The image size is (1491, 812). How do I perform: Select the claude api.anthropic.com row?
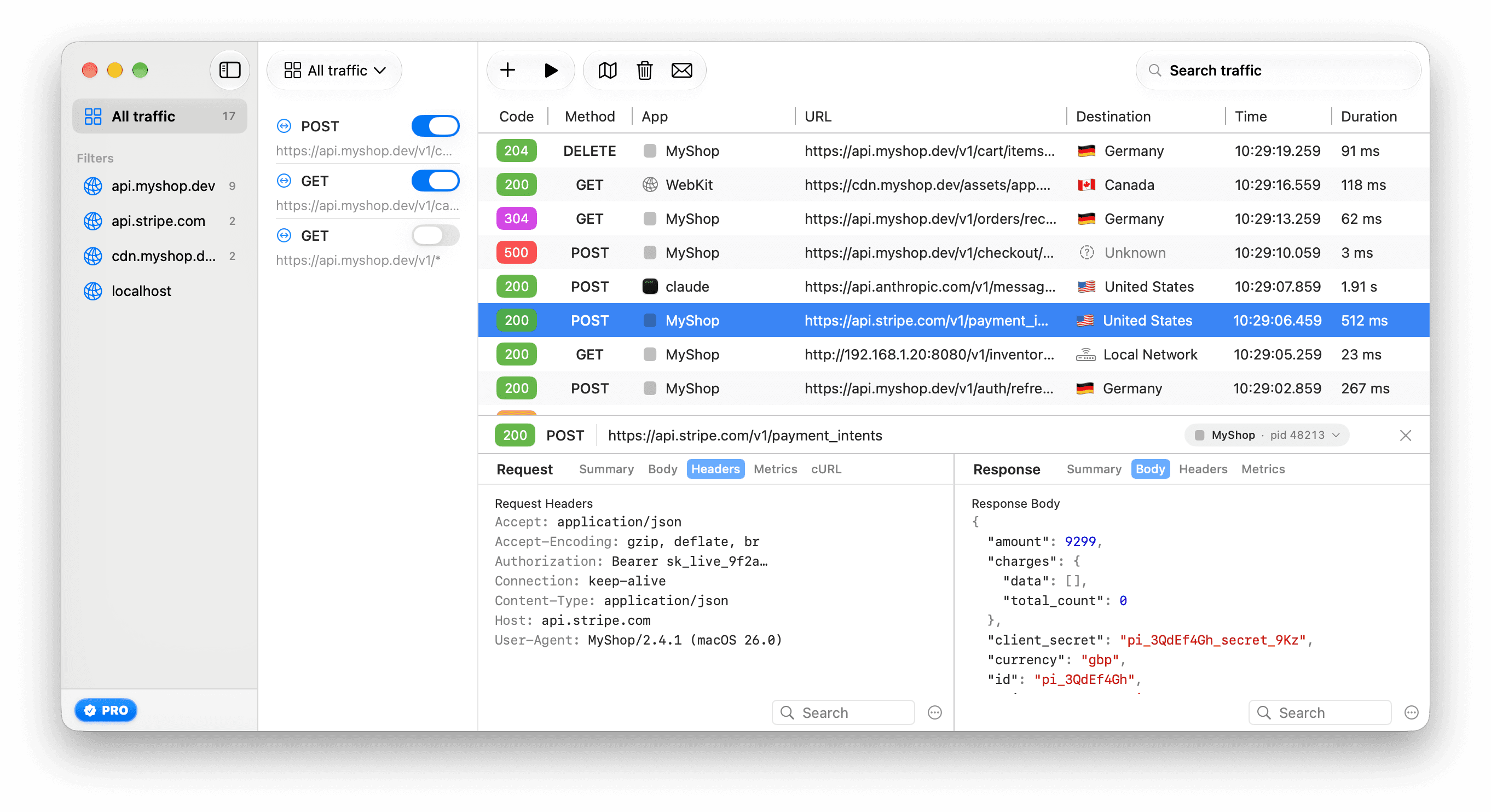953,286
